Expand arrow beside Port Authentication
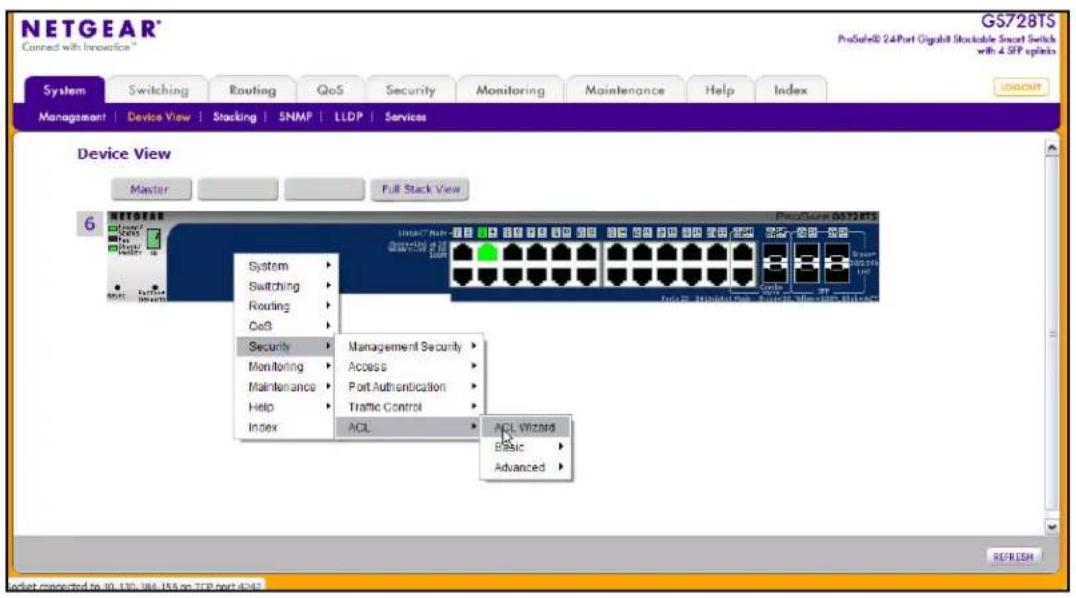Image resolution: width=1076 pixels, height=598 pixels. [x=473, y=387]
